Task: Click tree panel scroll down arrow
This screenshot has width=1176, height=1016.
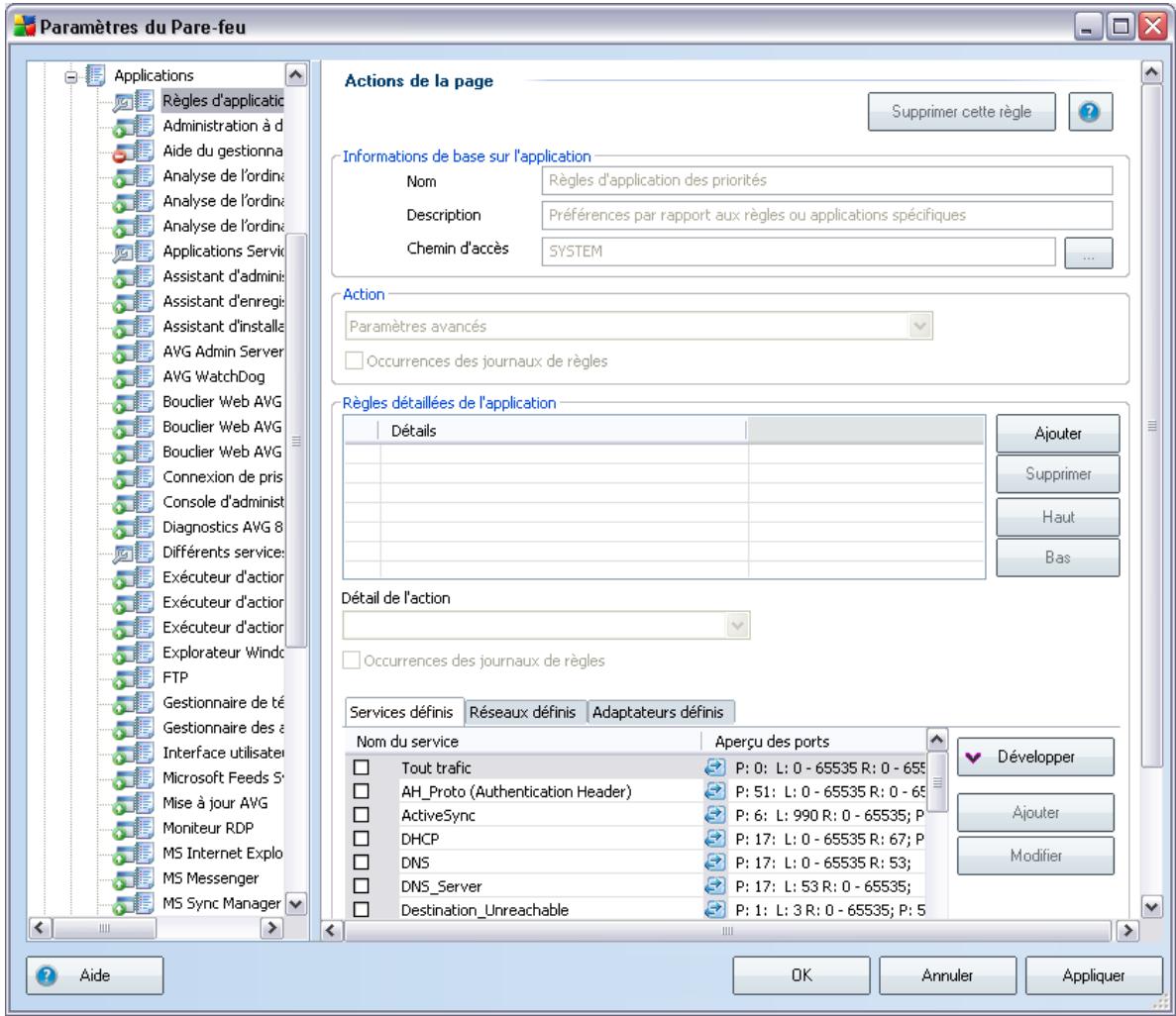Action: (296, 904)
